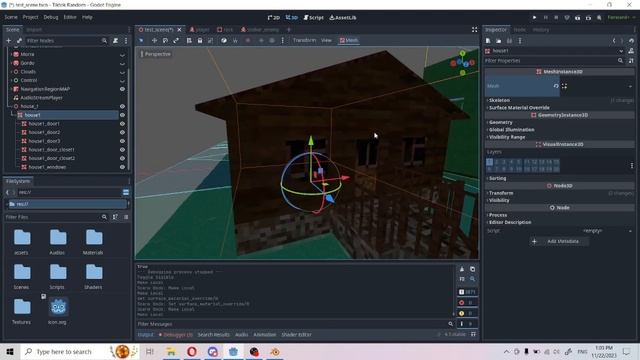Switch to the 2D workspace
The width and height of the screenshot is (640, 360).
(x=273, y=18)
